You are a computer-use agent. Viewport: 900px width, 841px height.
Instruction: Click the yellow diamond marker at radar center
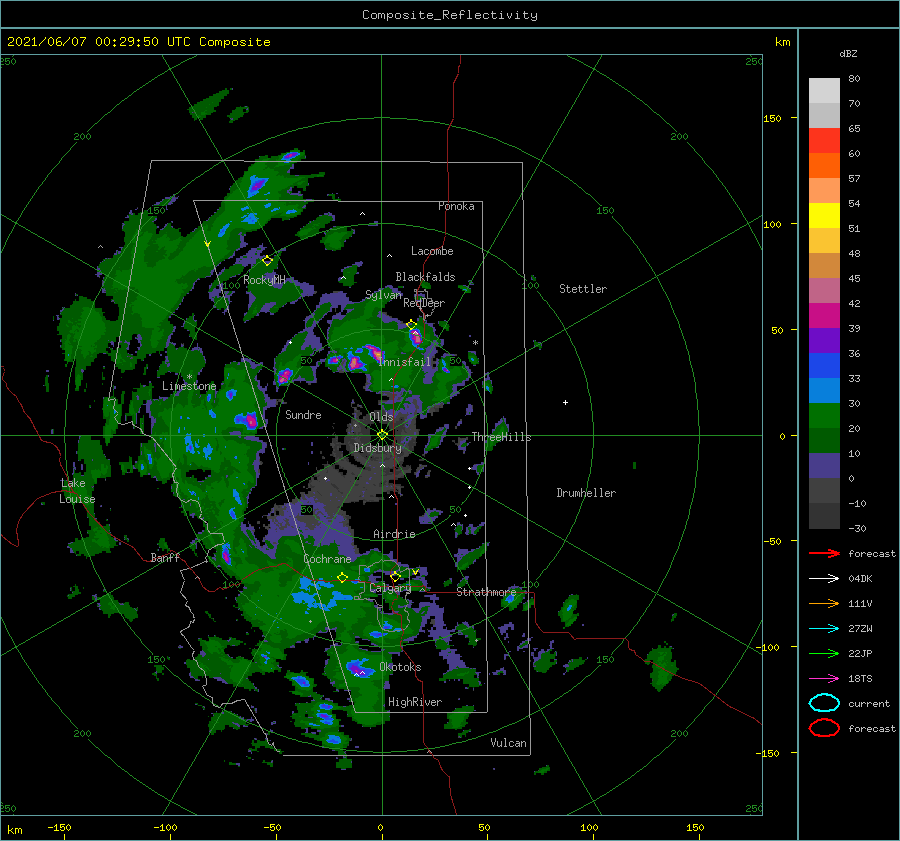(382, 435)
